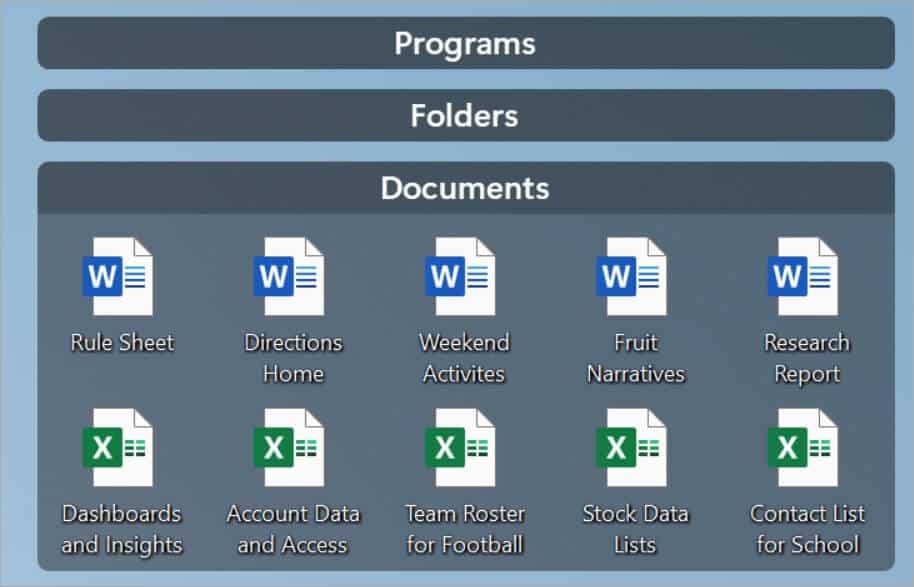The width and height of the screenshot is (914, 587).
Task: Expand the Programs section header
Action: pos(466,43)
